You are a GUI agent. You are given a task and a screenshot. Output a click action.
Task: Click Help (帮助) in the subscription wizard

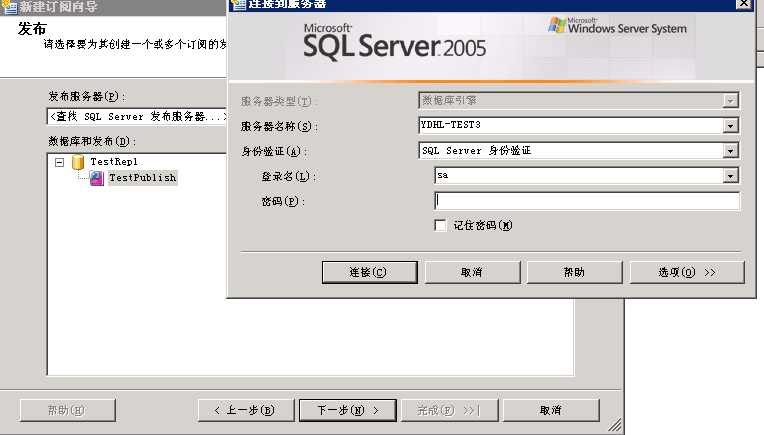tap(67, 410)
